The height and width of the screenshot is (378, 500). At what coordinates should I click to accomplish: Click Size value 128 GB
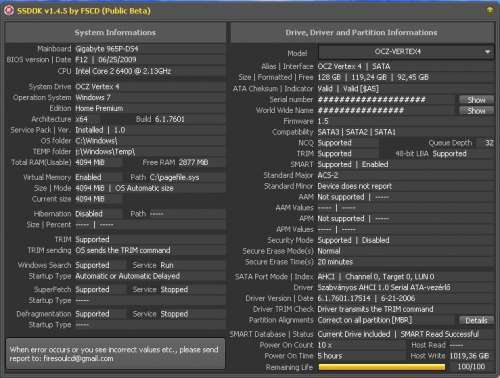point(329,77)
